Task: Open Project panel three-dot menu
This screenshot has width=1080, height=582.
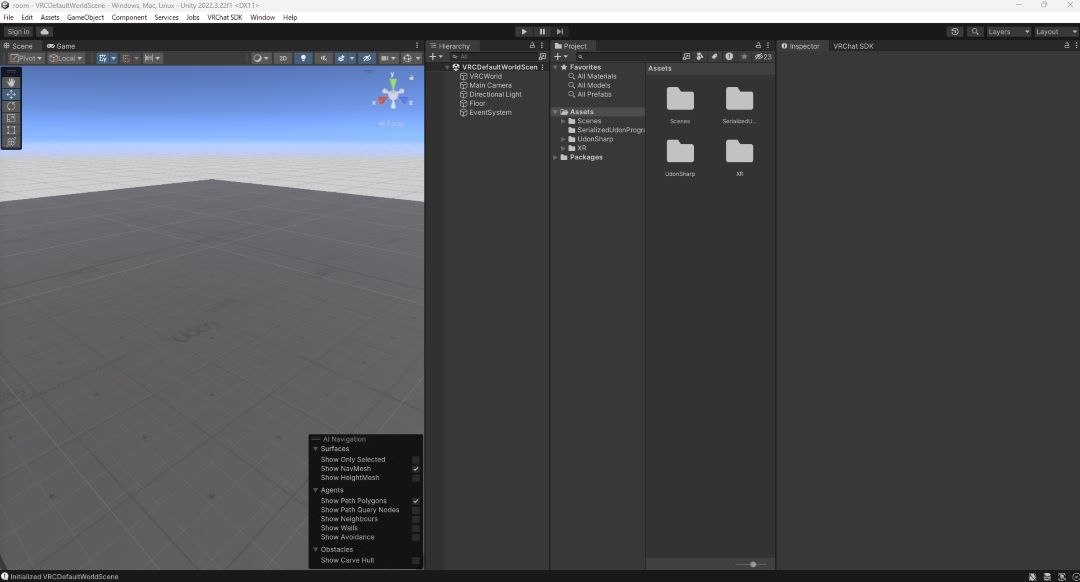Action: tap(768, 45)
